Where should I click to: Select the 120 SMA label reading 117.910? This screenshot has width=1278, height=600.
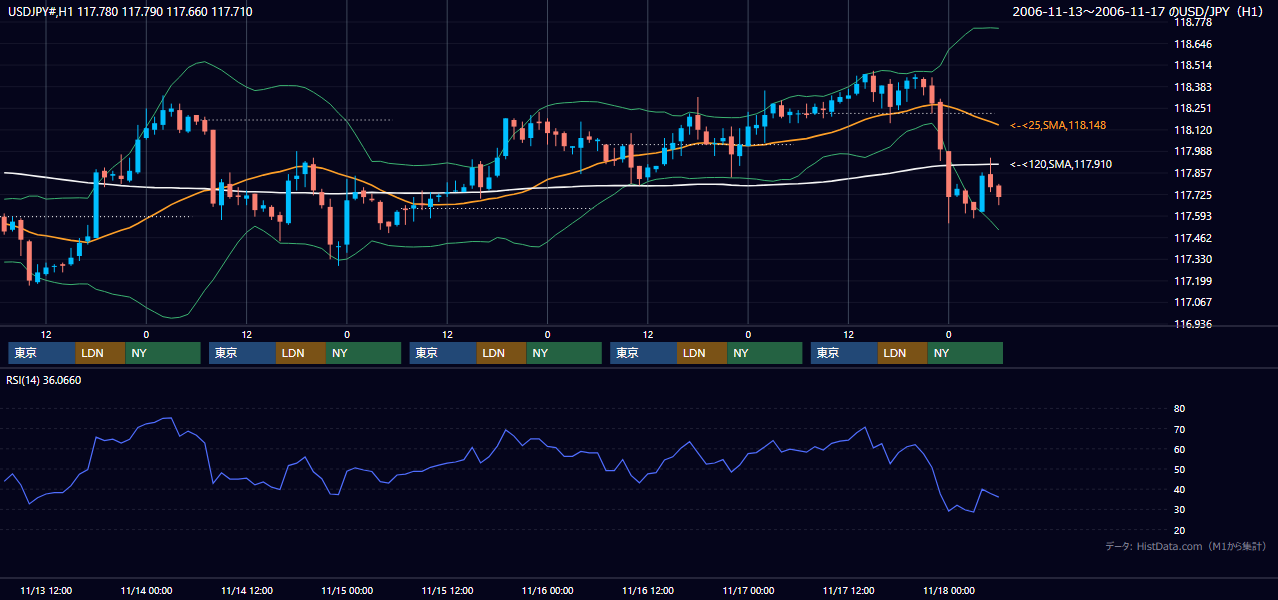[x=1061, y=164]
